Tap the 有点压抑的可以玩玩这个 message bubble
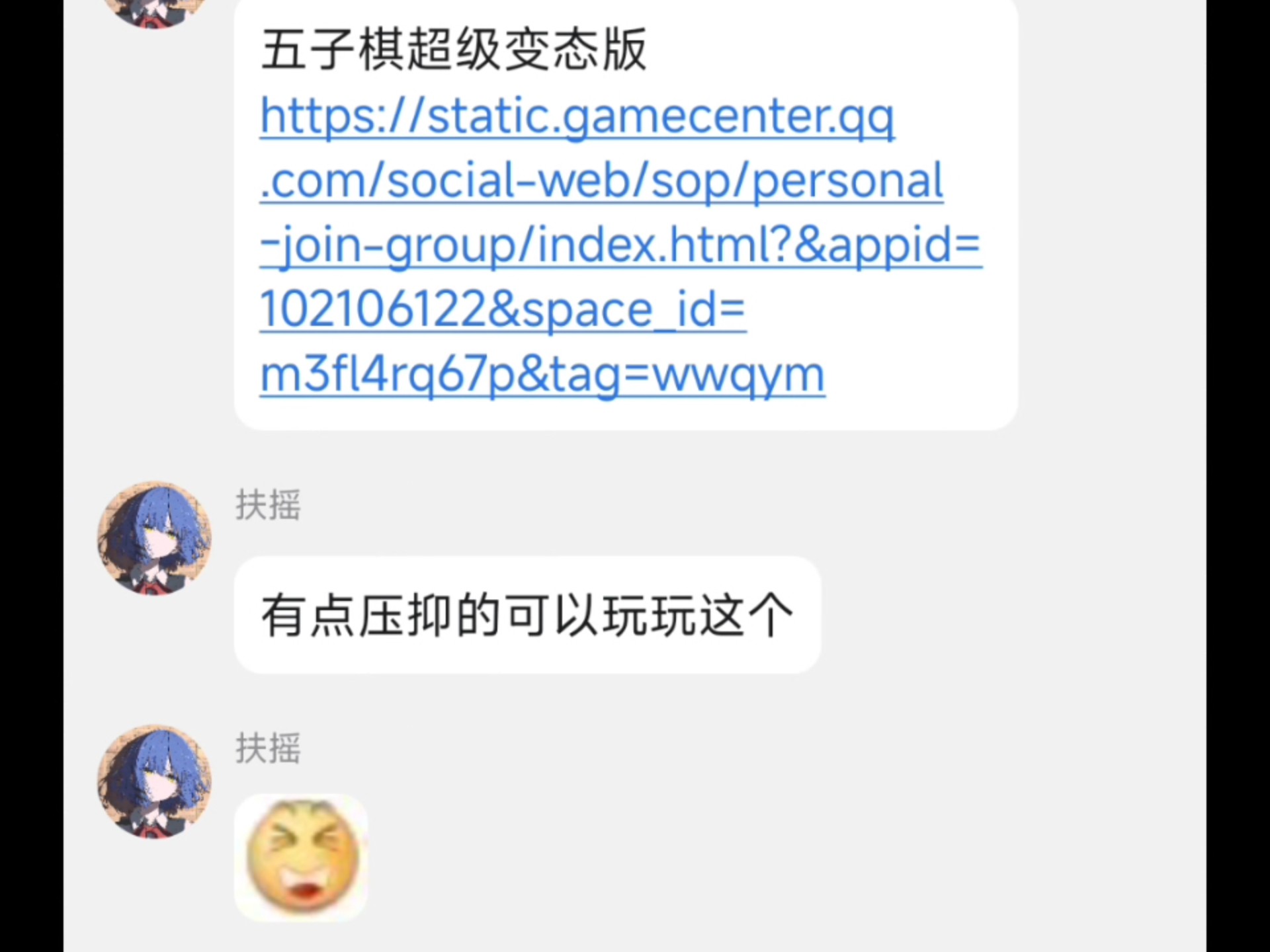The image size is (1270, 952). (527, 615)
